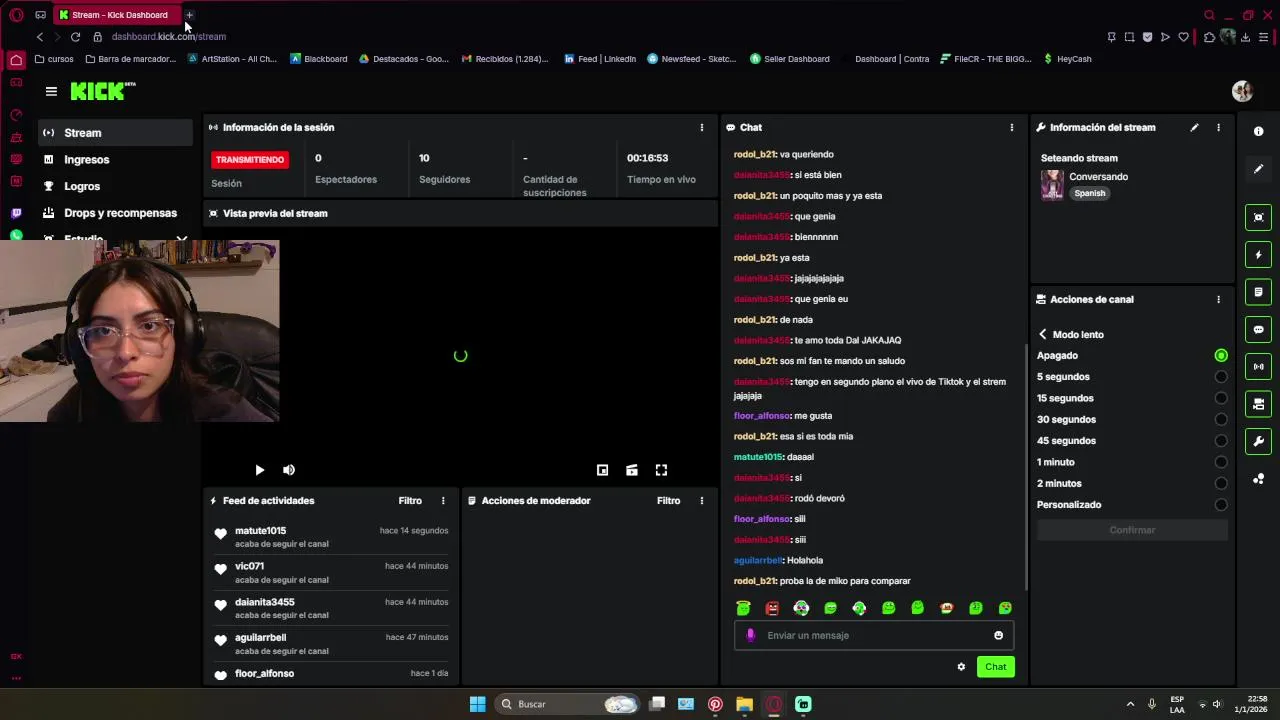Open the Blackboard bookmark
Screen dimensions: 1280x720
pyautogui.click(x=319, y=59)
